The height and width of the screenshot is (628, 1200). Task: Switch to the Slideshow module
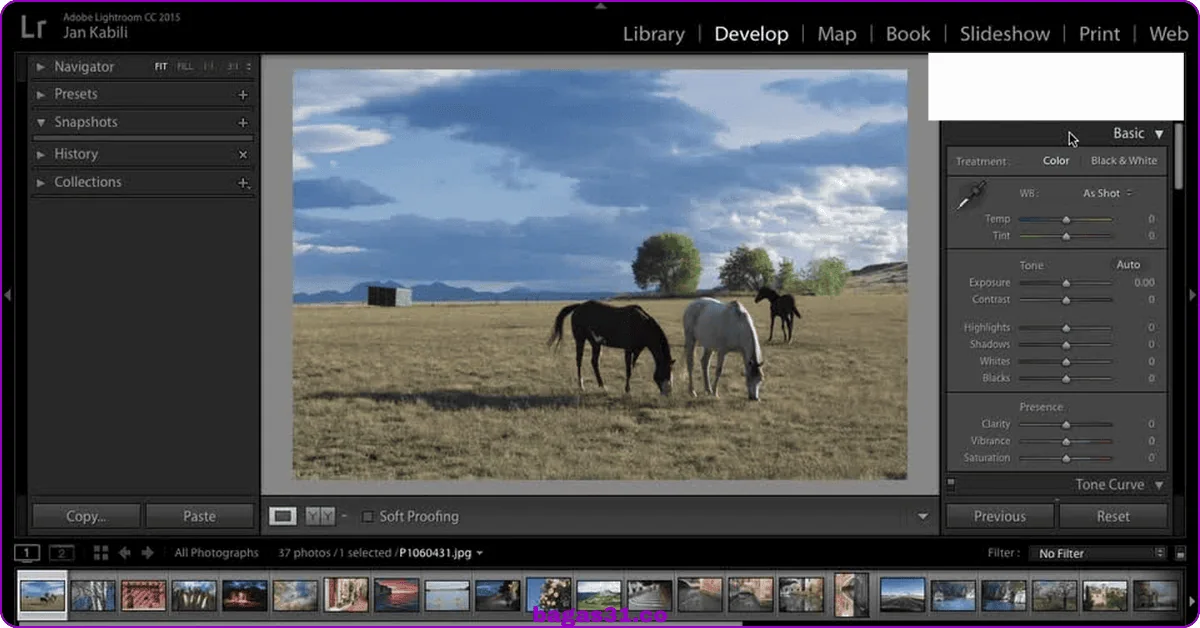point(1005,34)
